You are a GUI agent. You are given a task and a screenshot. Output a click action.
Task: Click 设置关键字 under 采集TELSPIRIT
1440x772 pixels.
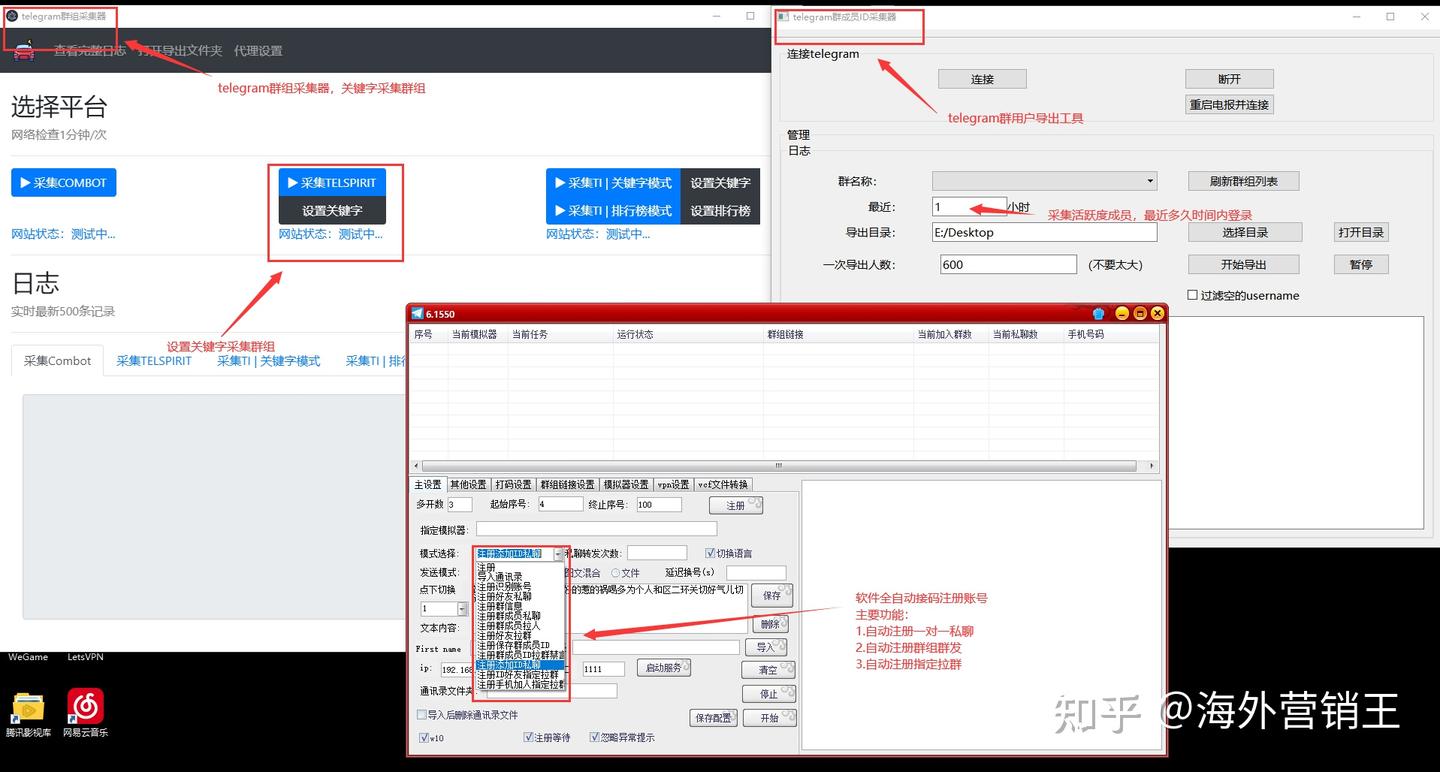click(x=332, y=212)
